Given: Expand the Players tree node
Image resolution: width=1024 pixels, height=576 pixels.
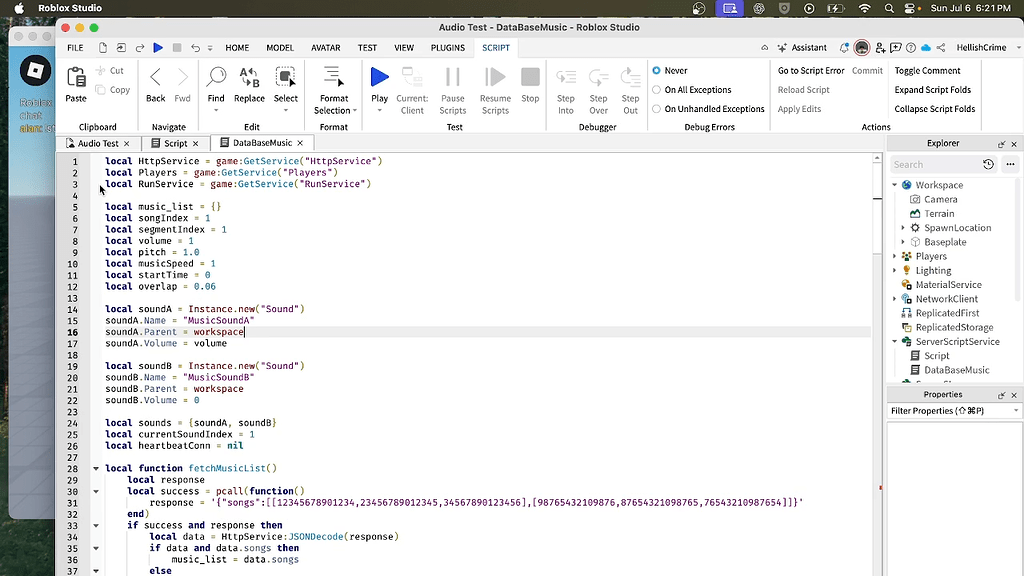Looking at the screenshot, I should pyautogui.click(x=895, y=256).
